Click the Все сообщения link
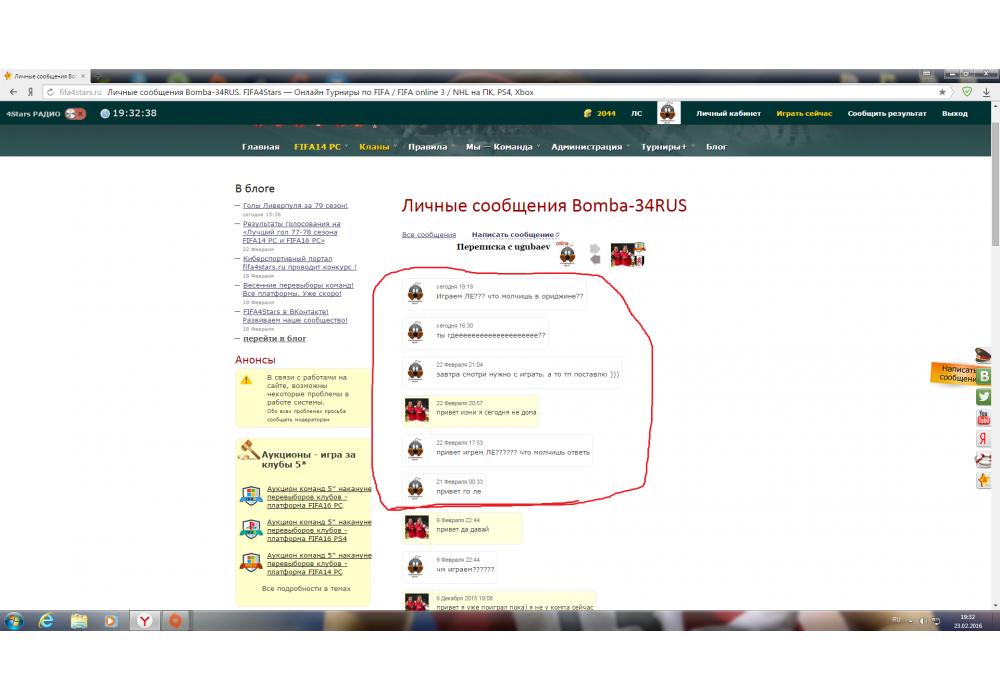Viewport: 1000px width, 700px height. point(429,235)
